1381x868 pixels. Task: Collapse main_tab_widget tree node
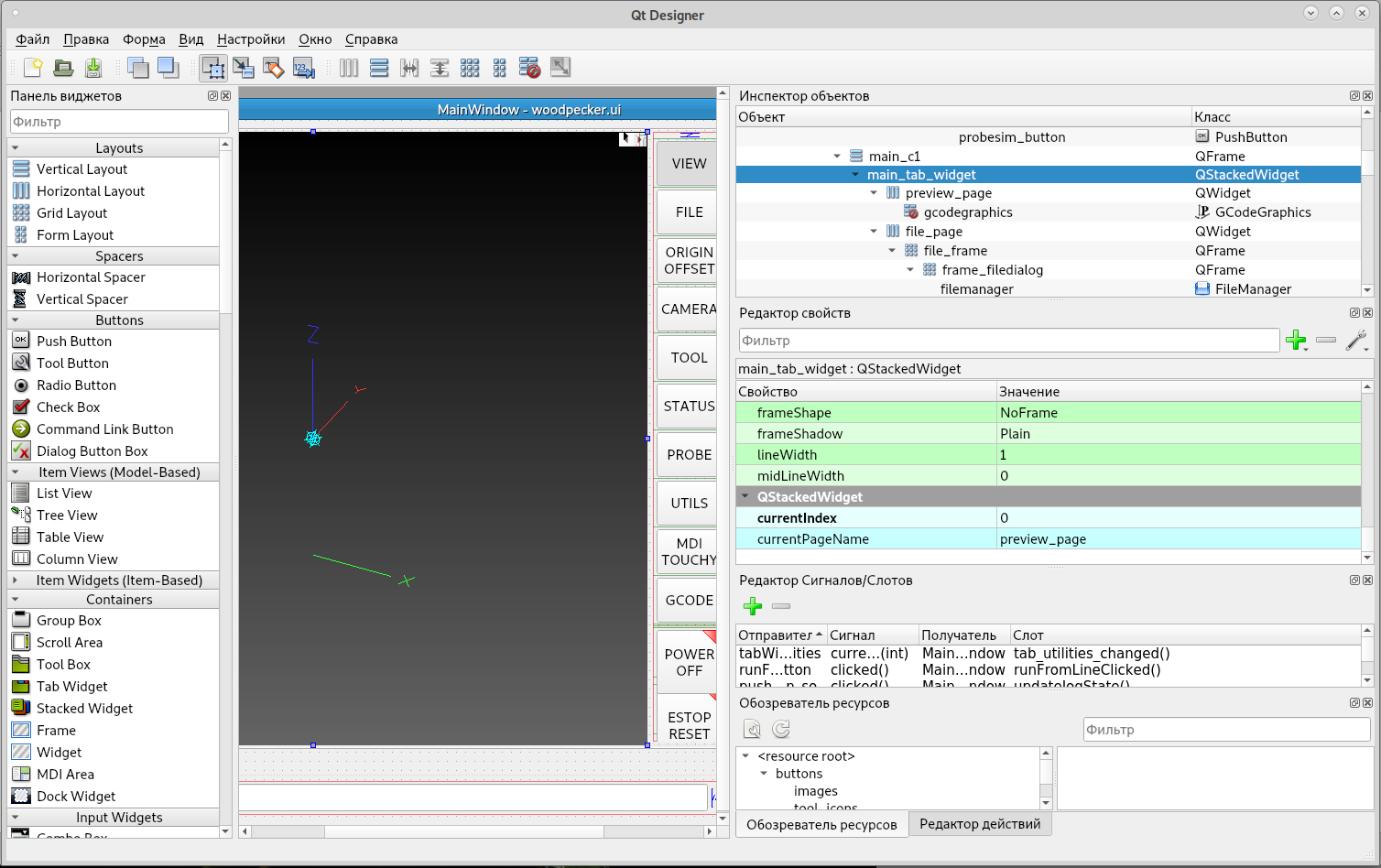coord(855,175)
